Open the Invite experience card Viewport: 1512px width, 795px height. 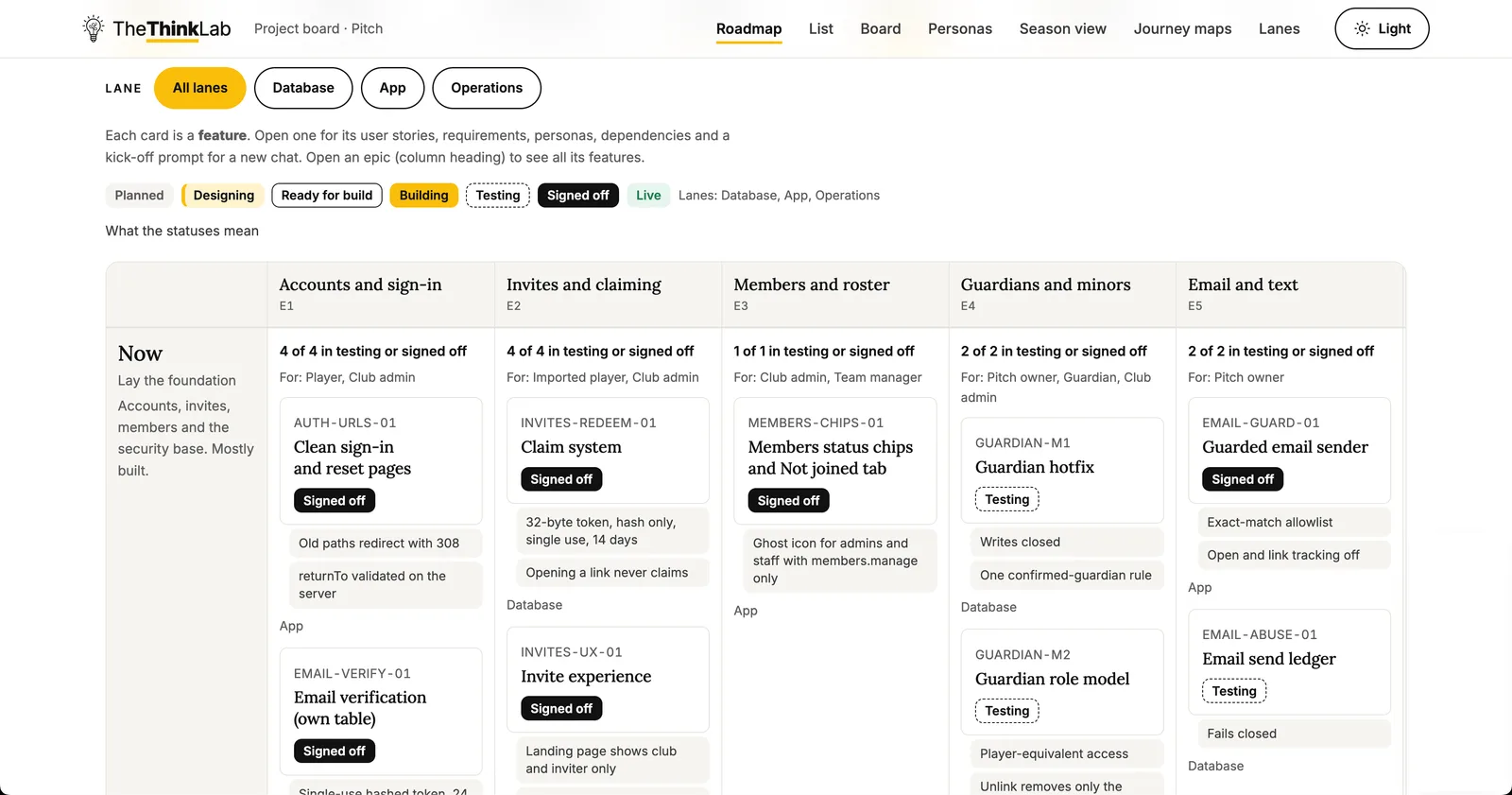608,680
